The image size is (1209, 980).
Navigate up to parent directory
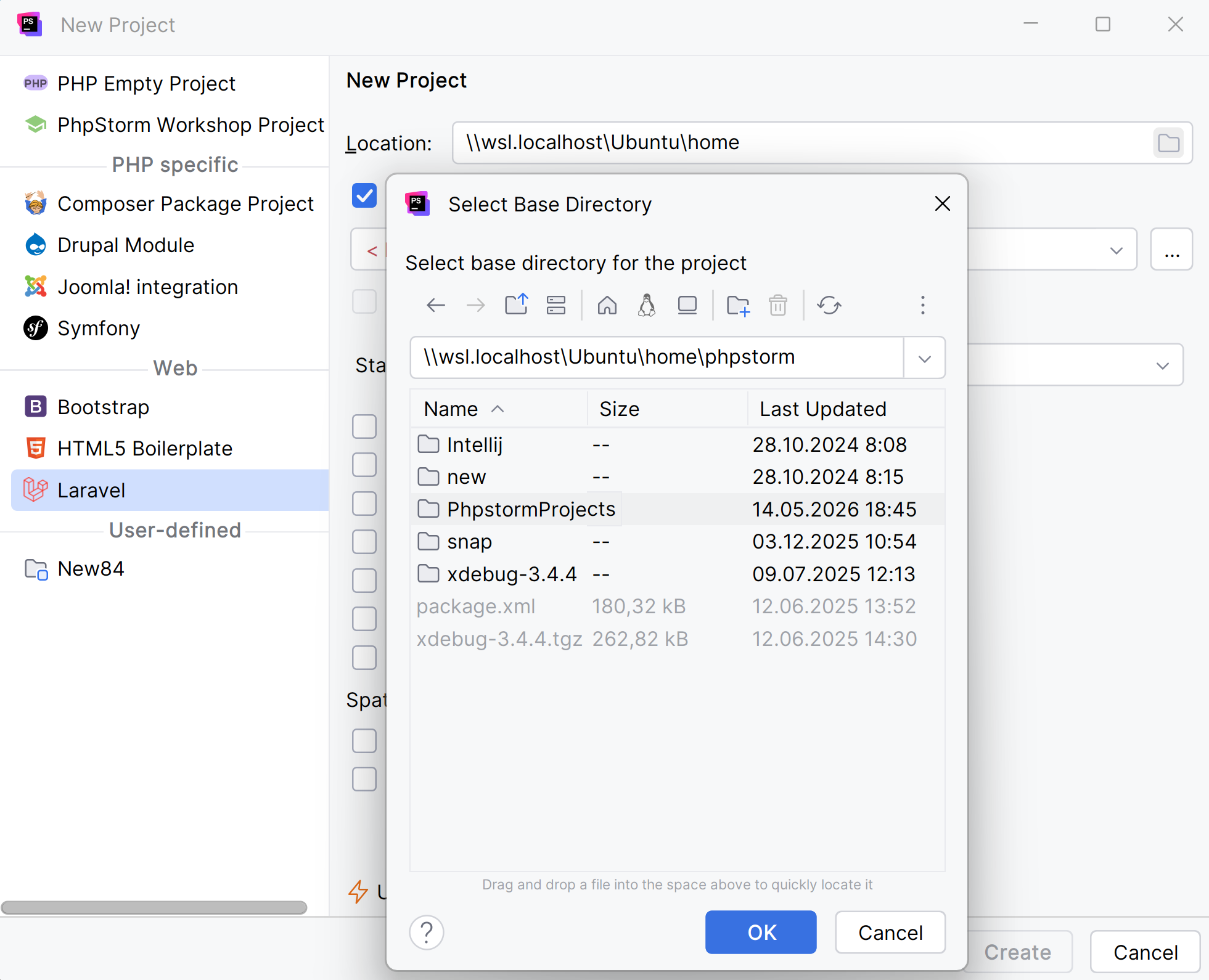516,305
